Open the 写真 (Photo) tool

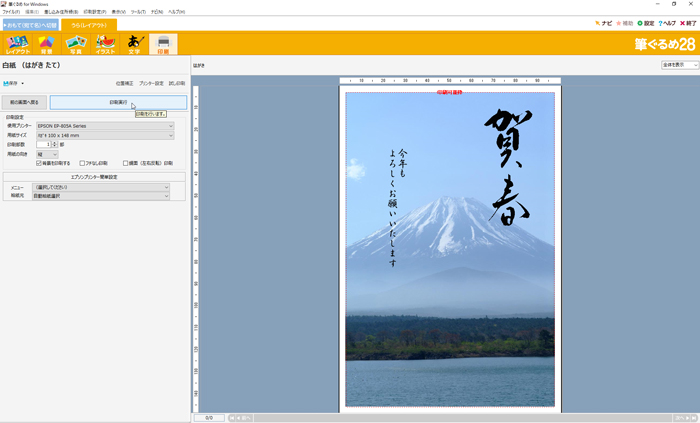pyautogui.click(x=75, y=43)
